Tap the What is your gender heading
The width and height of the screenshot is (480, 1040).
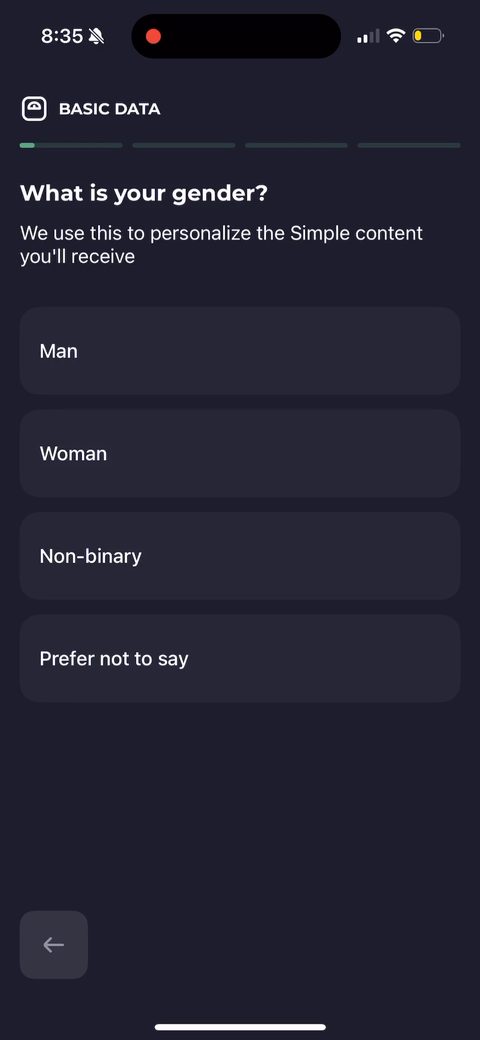(x=144, y=194)
